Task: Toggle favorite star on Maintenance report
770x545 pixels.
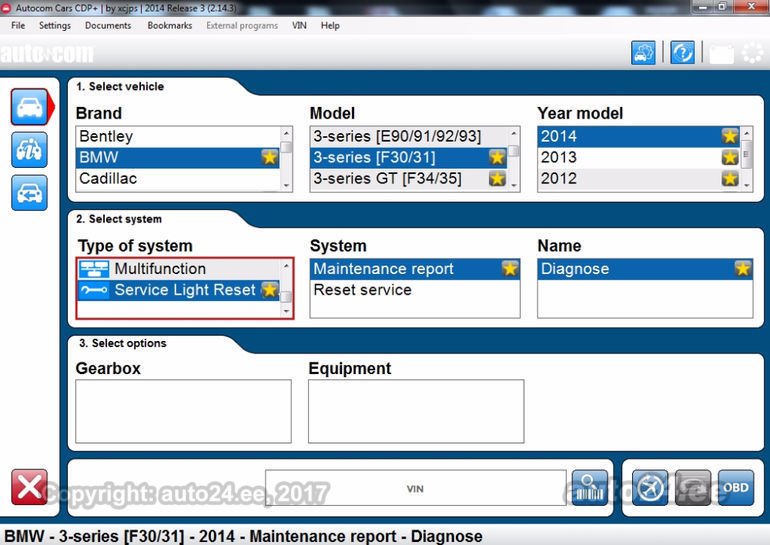Action: pyautogui.click(x=510, y=269)
